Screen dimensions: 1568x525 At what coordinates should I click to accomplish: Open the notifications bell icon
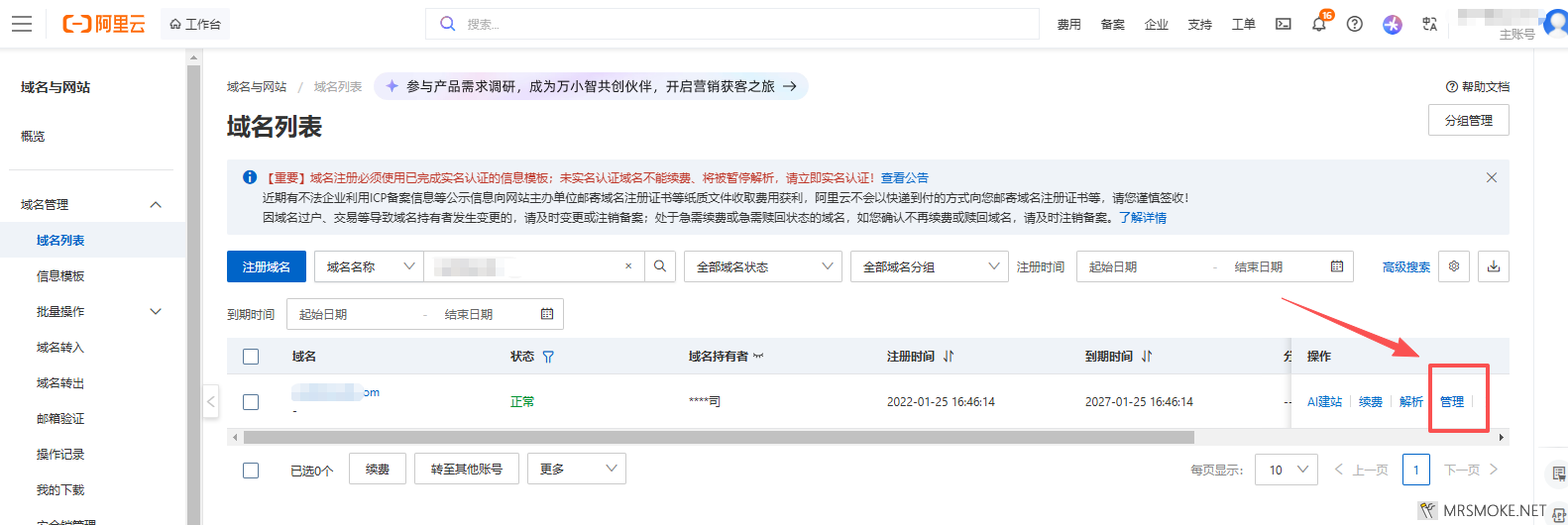1318,25
